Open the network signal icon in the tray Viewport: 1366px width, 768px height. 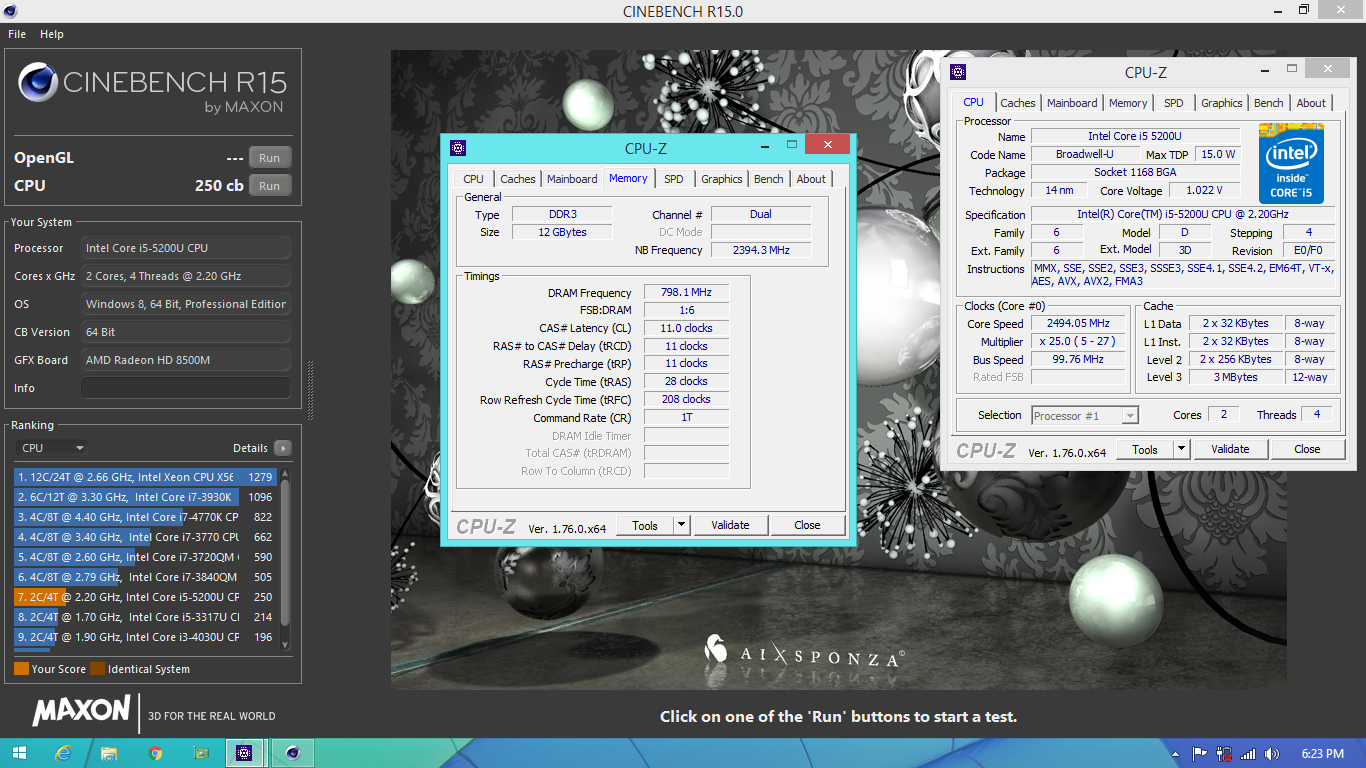coord(1249,754)
